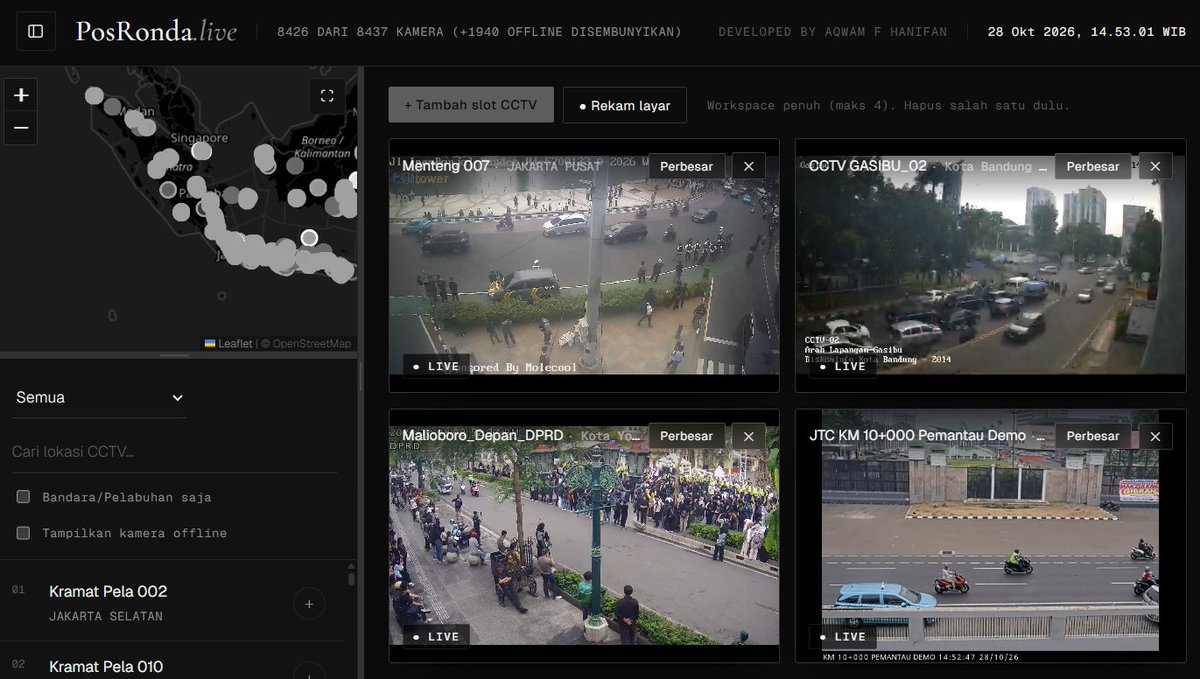Click the Singapore label on the map
Image resolution: width=1200 pixels, height=679 pixels.
199,138
